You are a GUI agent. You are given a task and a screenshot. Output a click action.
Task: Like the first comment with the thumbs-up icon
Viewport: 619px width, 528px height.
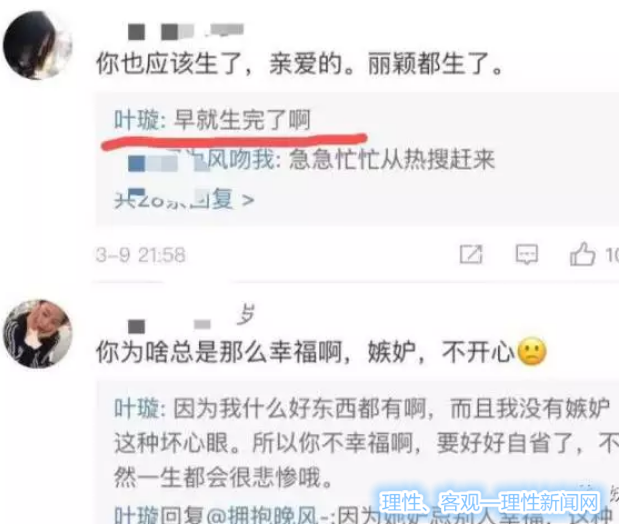[x=582, y=254]
